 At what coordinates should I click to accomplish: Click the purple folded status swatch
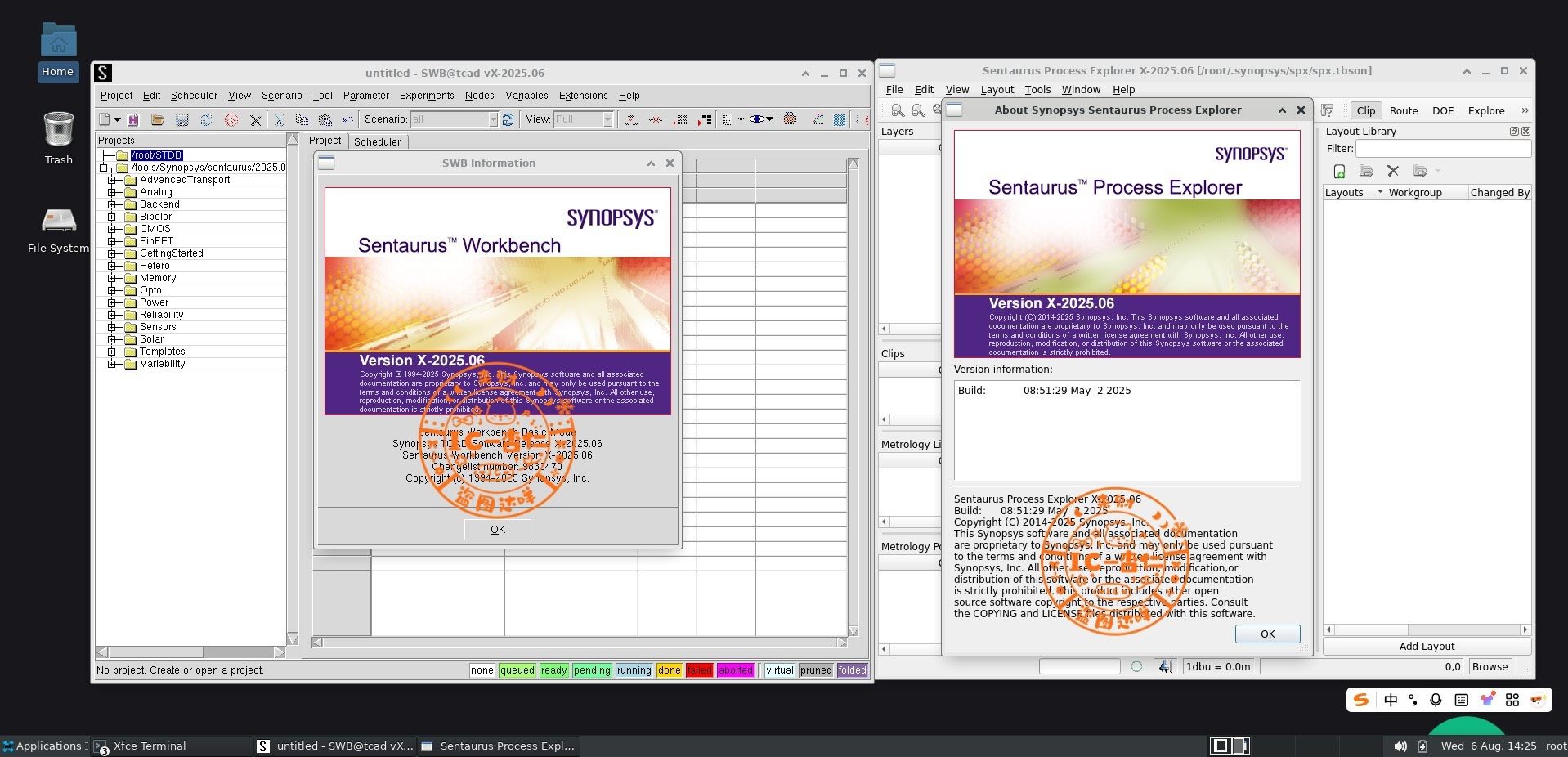(852, 670)
